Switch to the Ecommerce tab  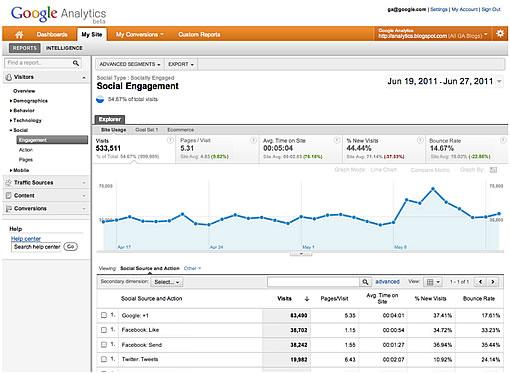click(180, 130)
